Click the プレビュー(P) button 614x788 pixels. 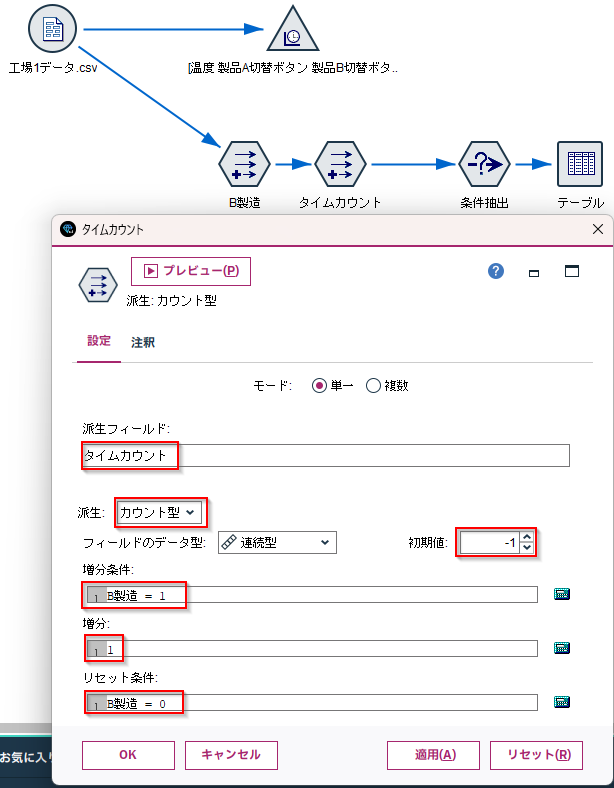point(191,271)
